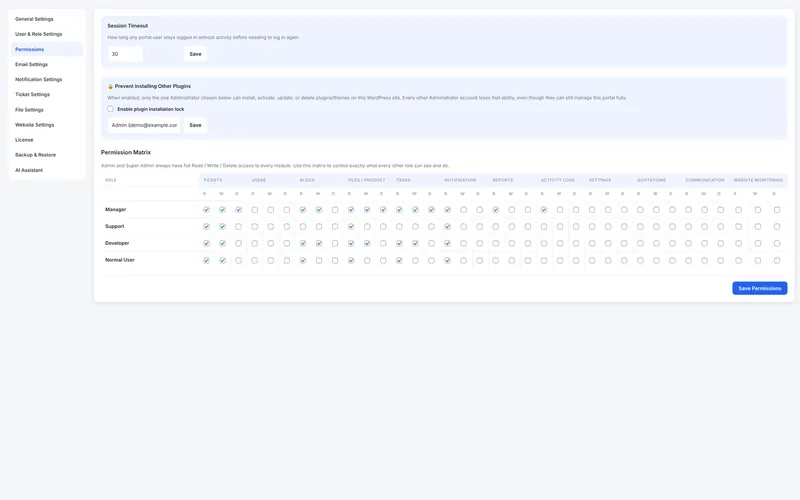Toggle Support Notification Read permission
Viewport: 800px width, 500px height.
(447, 227)
